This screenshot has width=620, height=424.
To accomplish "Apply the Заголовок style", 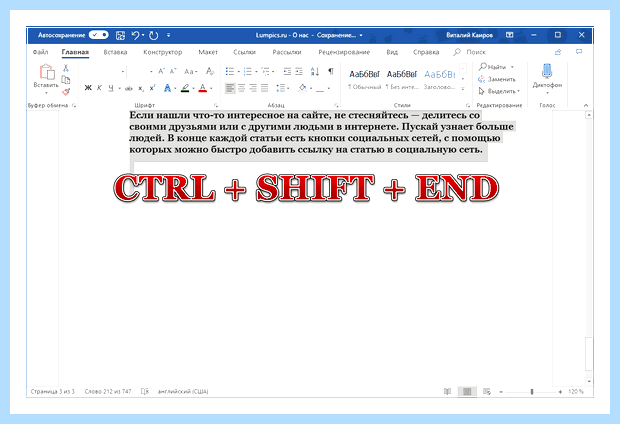I will (440, 79).
